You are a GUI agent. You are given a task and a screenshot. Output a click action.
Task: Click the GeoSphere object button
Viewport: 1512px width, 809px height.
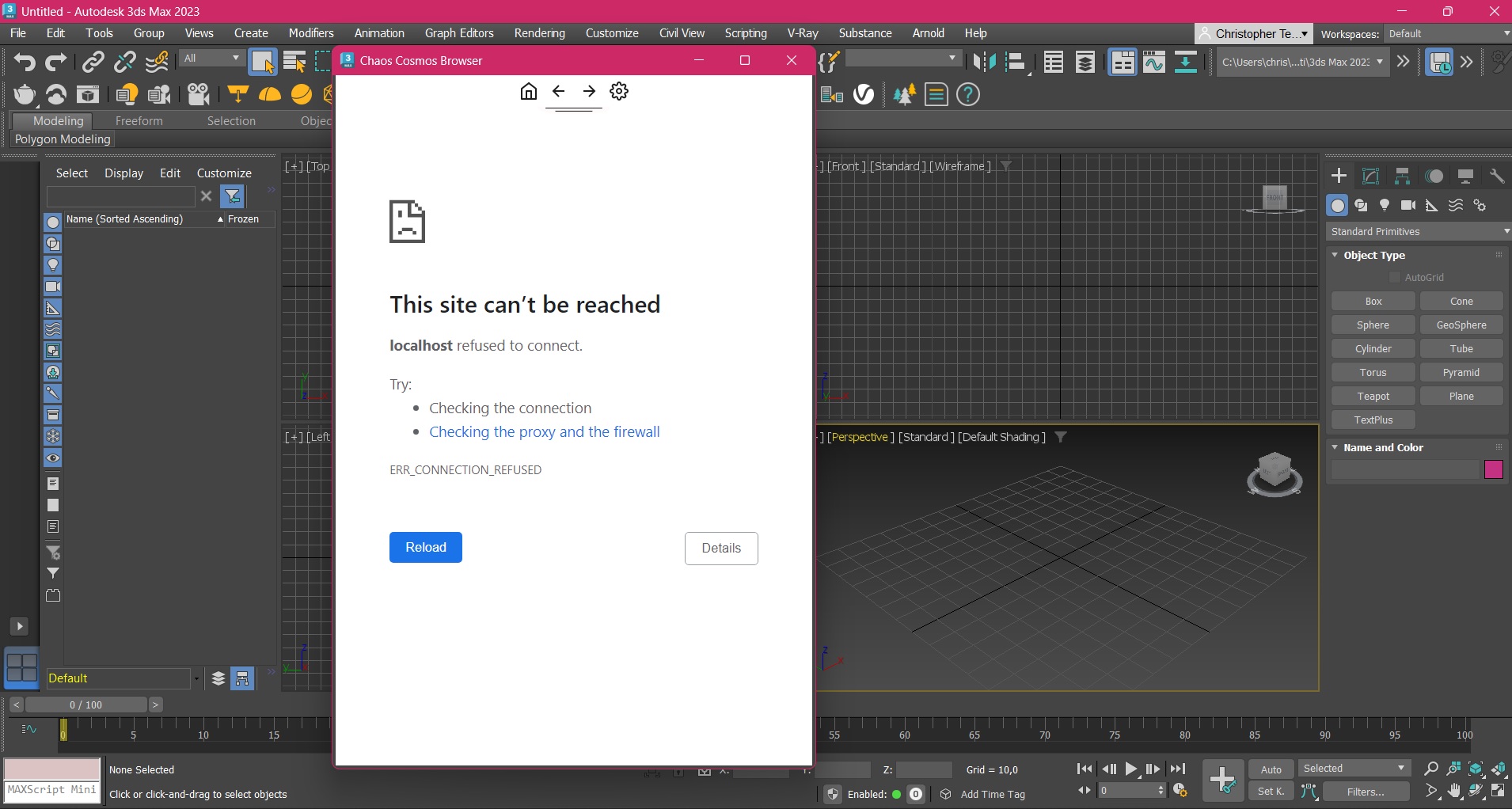[x=1461, y=325]
